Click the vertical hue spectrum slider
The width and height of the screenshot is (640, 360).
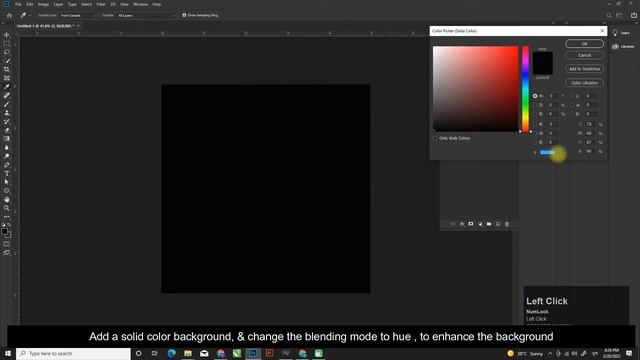[x=525, y=89]
